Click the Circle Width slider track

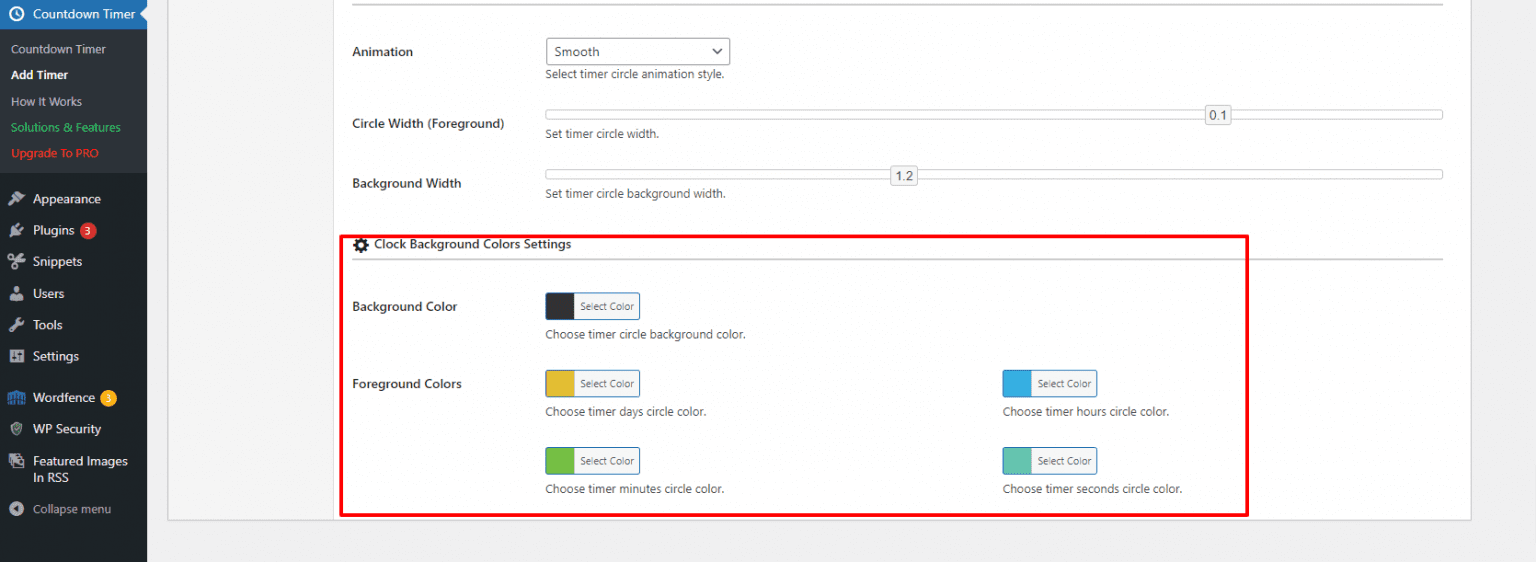tap(994, 115)
